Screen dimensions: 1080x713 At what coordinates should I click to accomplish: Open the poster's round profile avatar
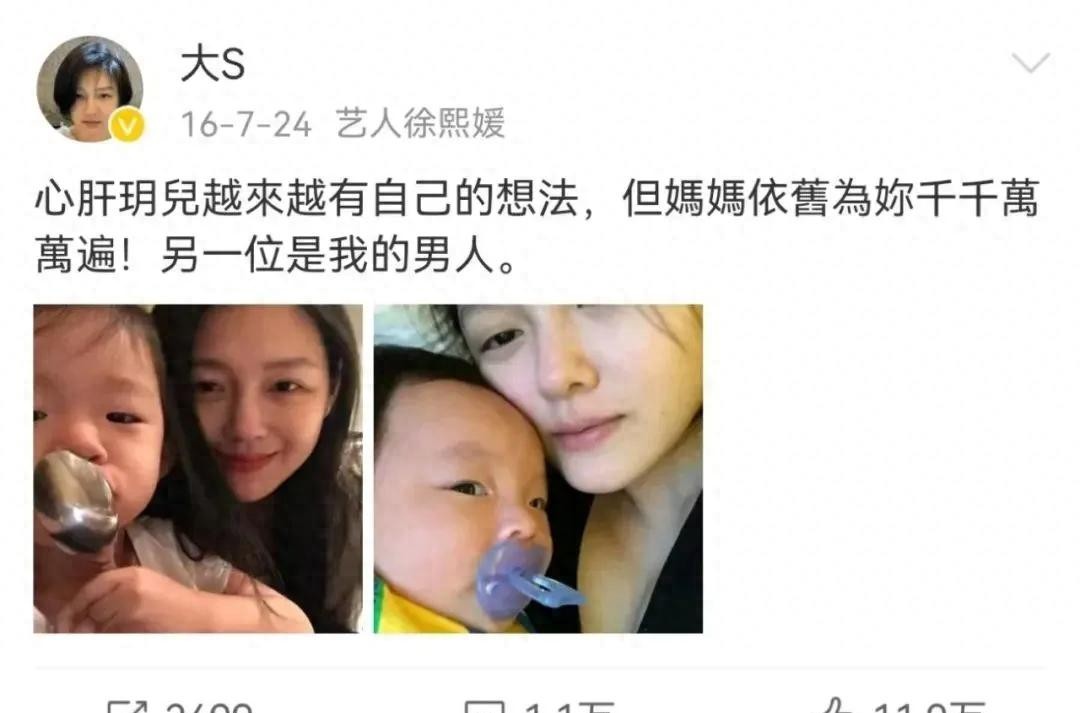(x=90, y=88)
